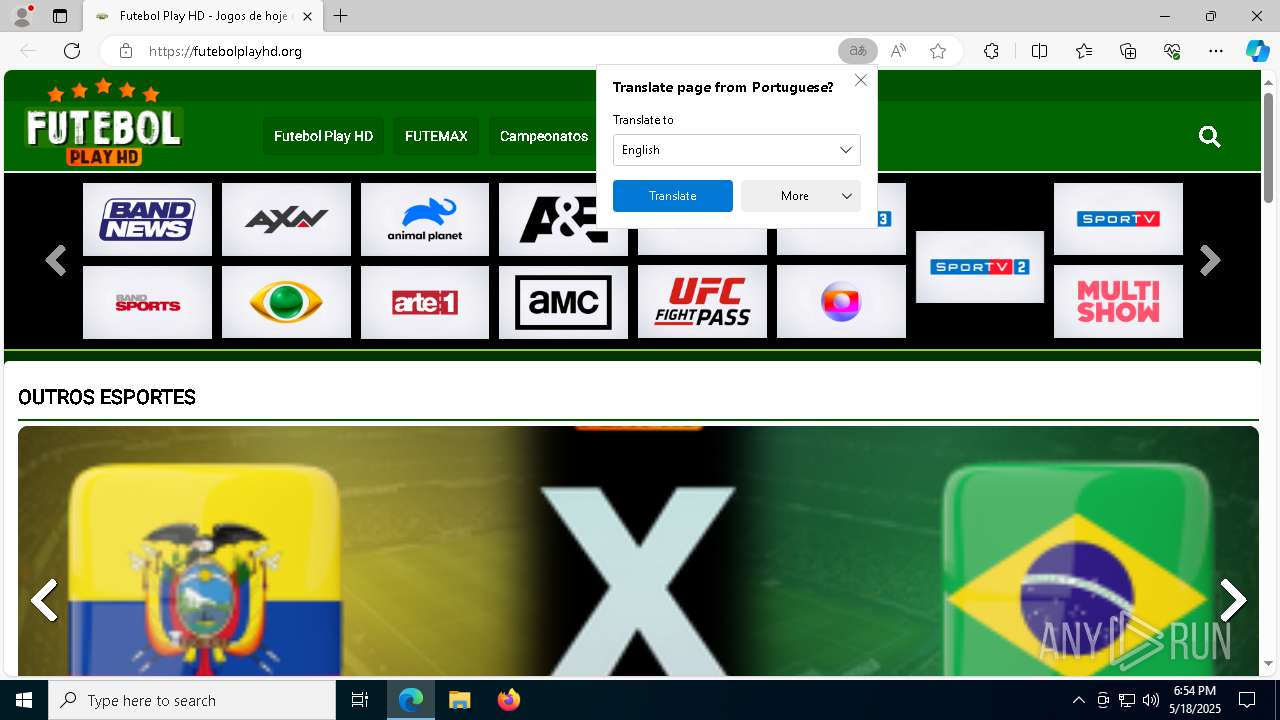Image resolution: width=1280 pixels, height=720 pixels.
Task: Expand the More options dropdown
Action: tap(801, 196)
